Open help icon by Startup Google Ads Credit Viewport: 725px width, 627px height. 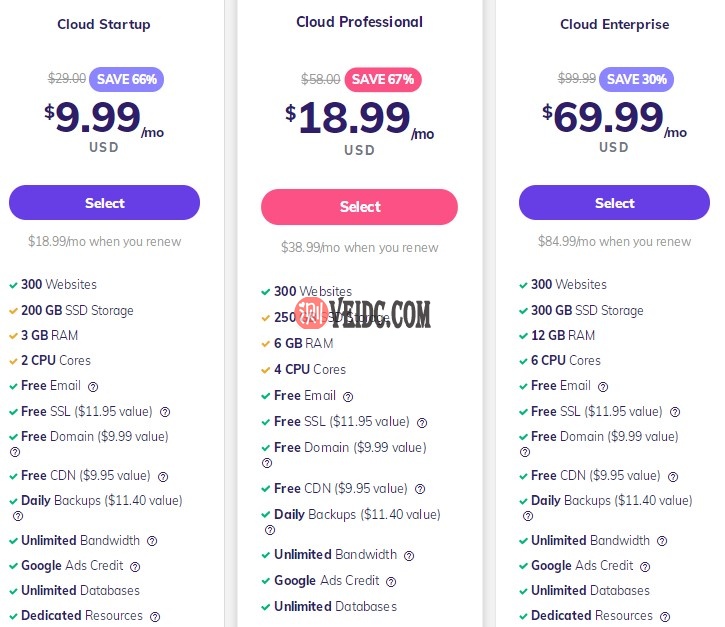click(135, 567)
